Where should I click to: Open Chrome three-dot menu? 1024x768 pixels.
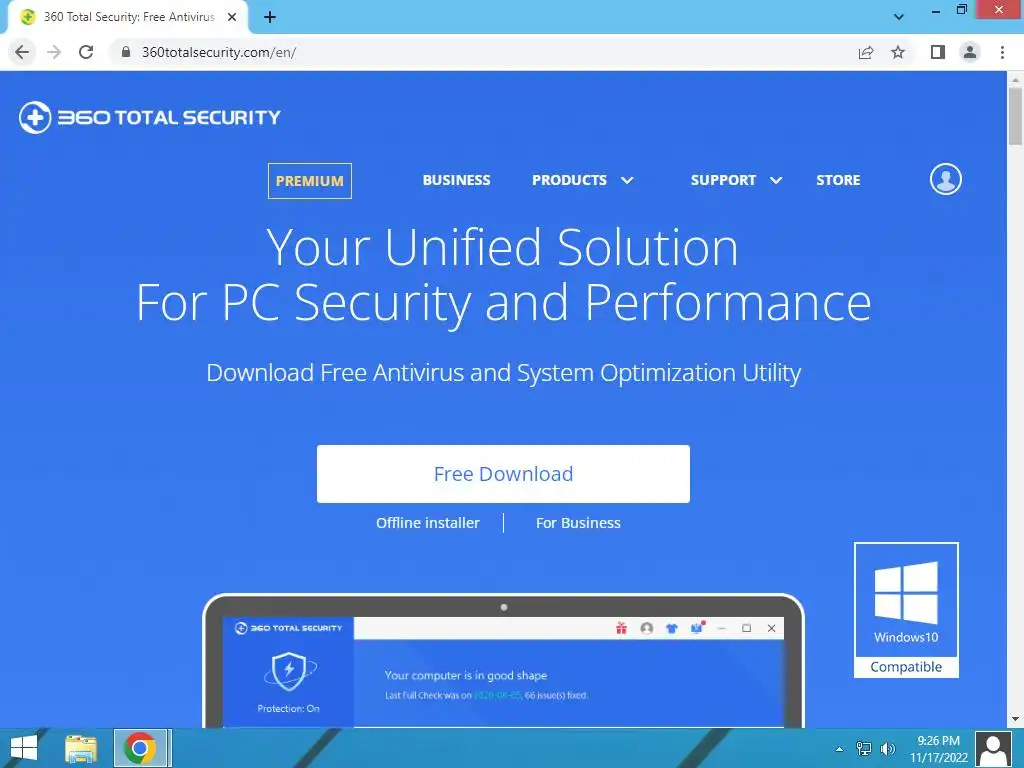1002,52
